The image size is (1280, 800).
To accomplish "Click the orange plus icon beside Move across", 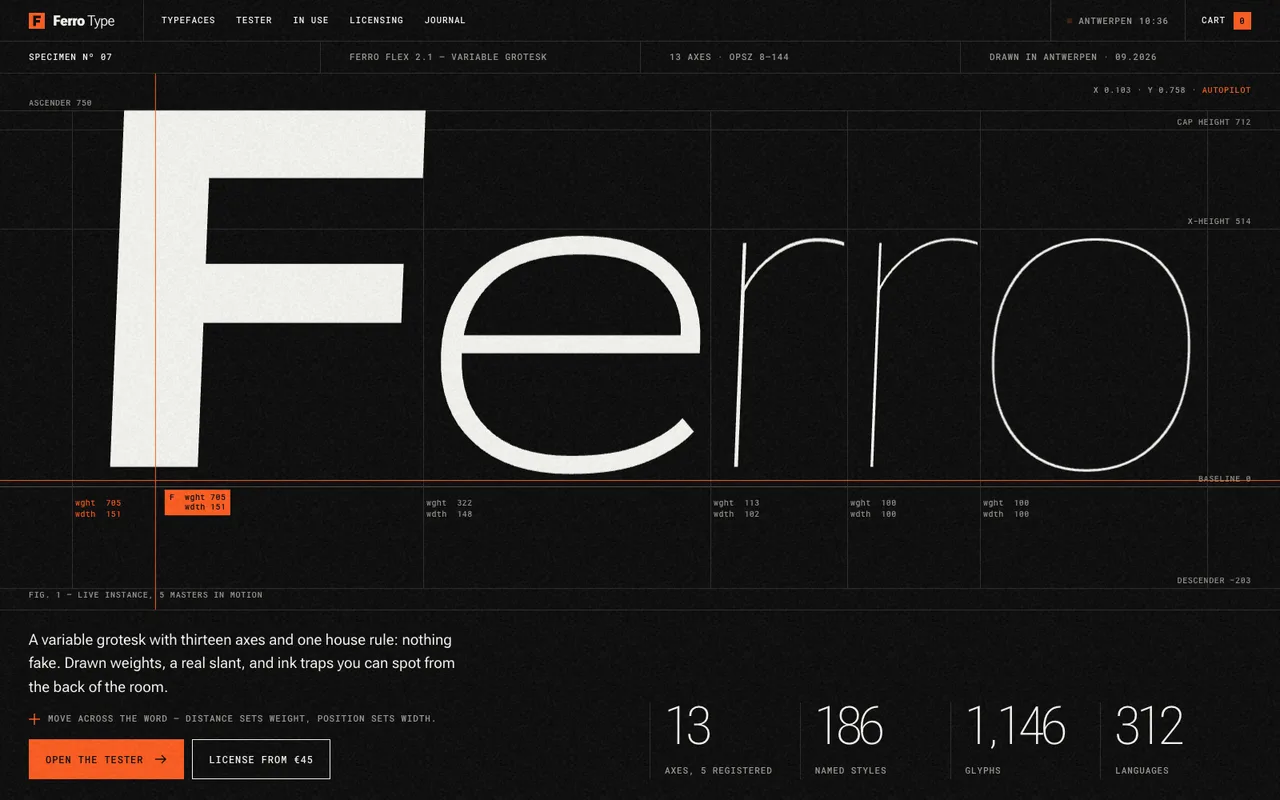I will coord(35,718).
